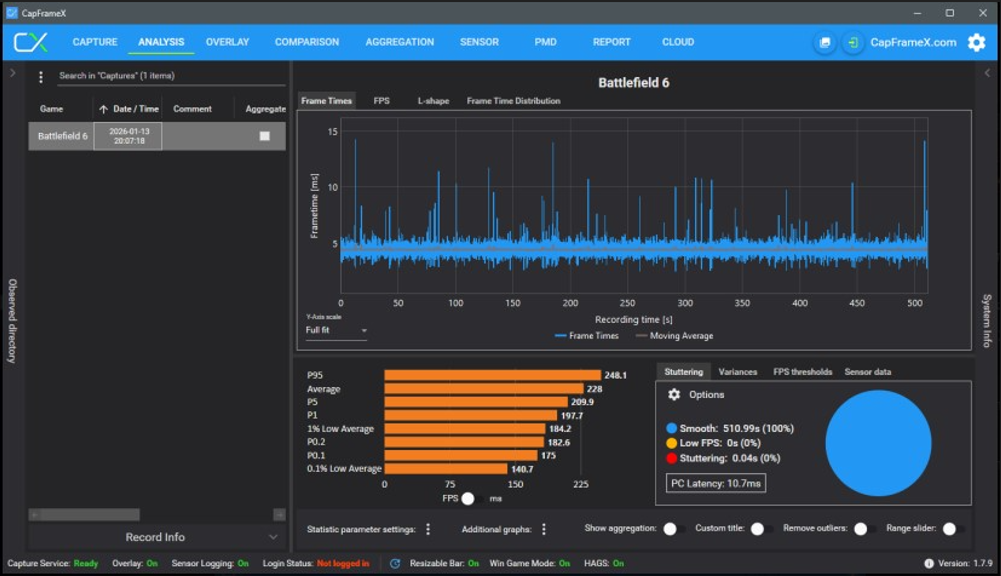Open the Y-Axis scale Full fit dropdown
This screenshot has width=1001, height=576.
click(x=336, y=330)
